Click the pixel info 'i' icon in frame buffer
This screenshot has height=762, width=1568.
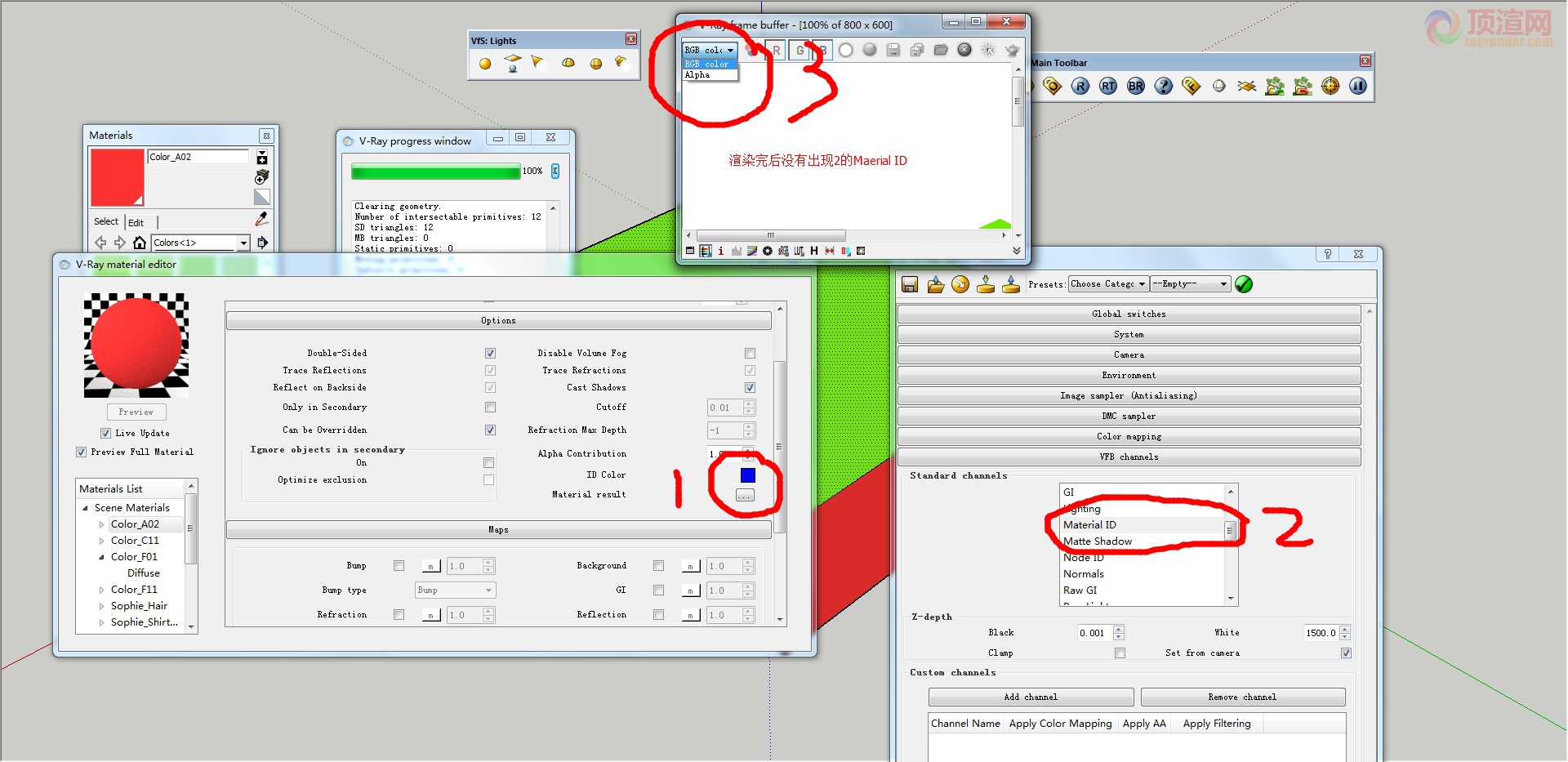click(x=721, y=251)
